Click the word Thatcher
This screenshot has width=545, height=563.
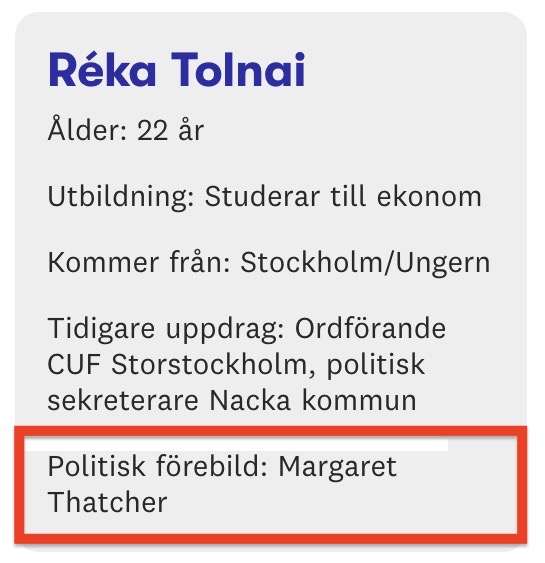click(107, 502)
